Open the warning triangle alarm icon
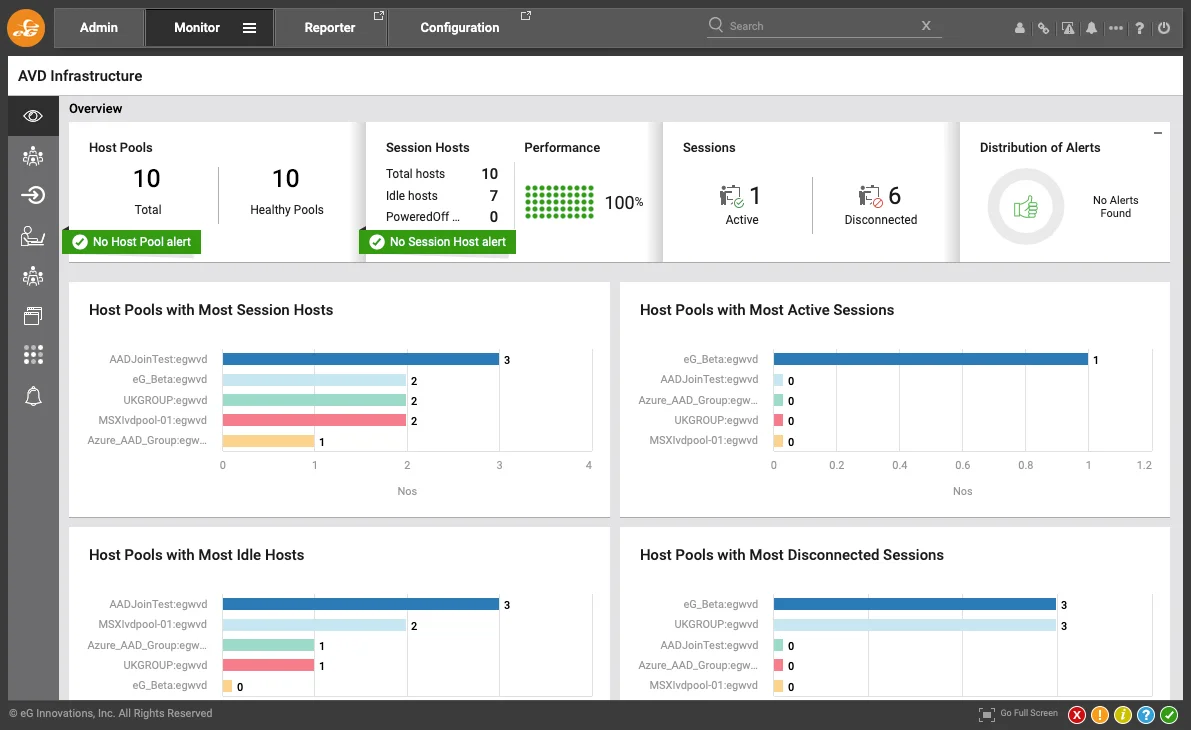This screenshot has width=1191, height=730. pos(1068,28)
